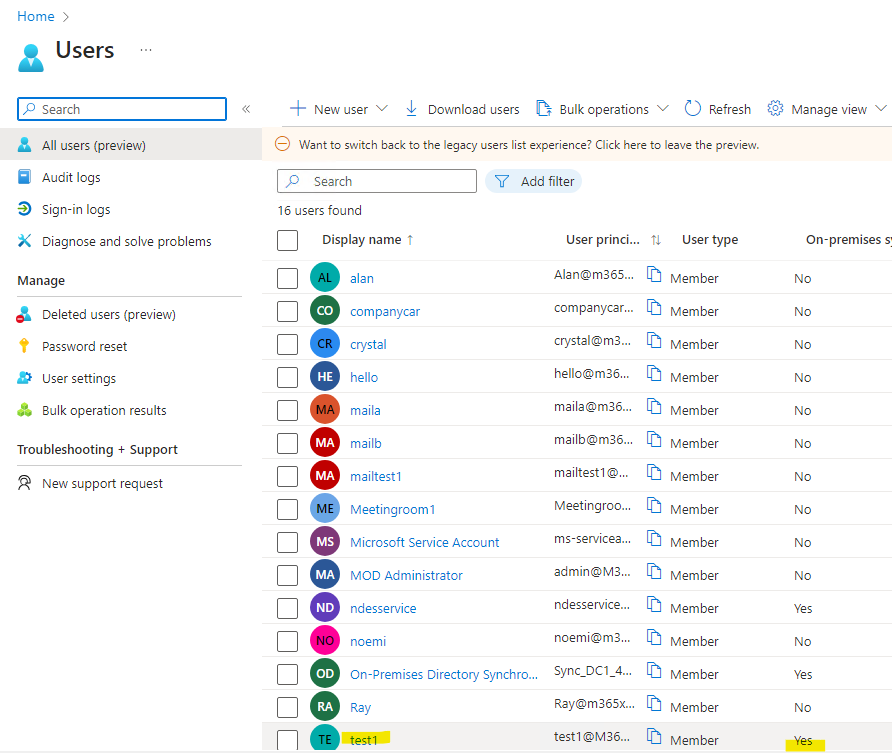Copy alan's user principal name icon
The width and height of the screenshot is (892, 753).
point(654,274)
